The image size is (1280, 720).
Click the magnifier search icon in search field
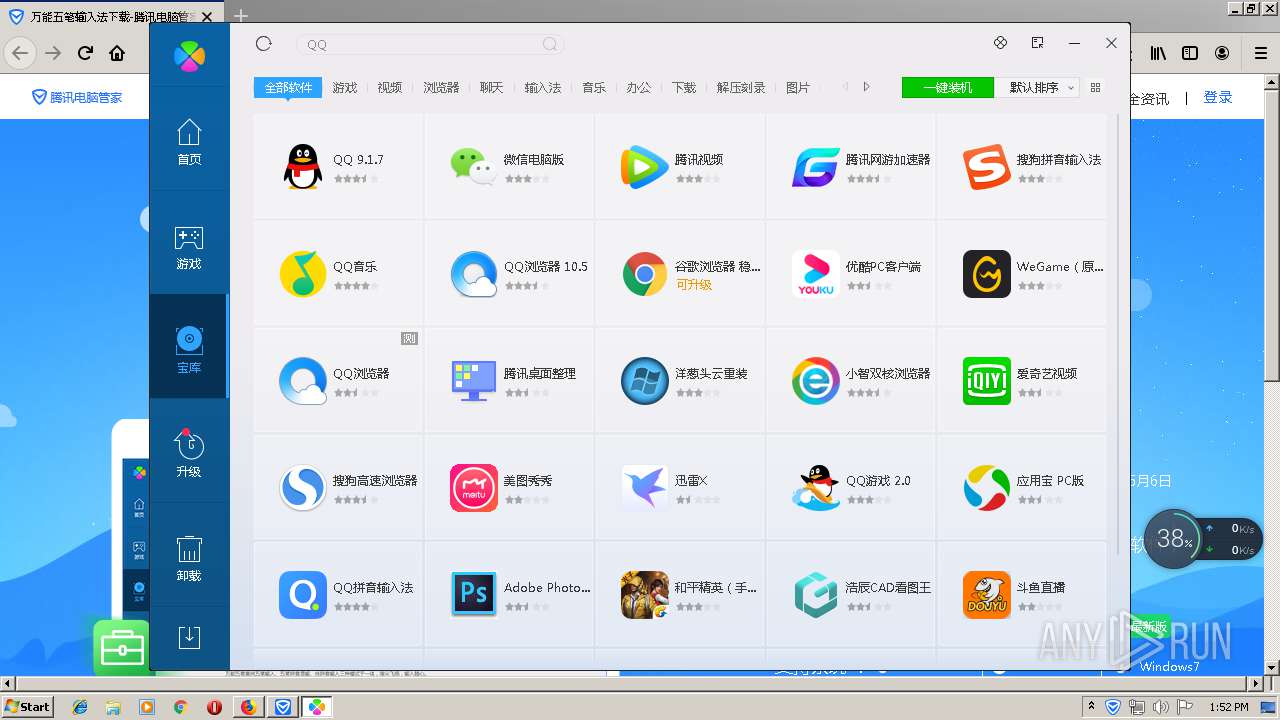pyautogui.click(x=550, y=44)
